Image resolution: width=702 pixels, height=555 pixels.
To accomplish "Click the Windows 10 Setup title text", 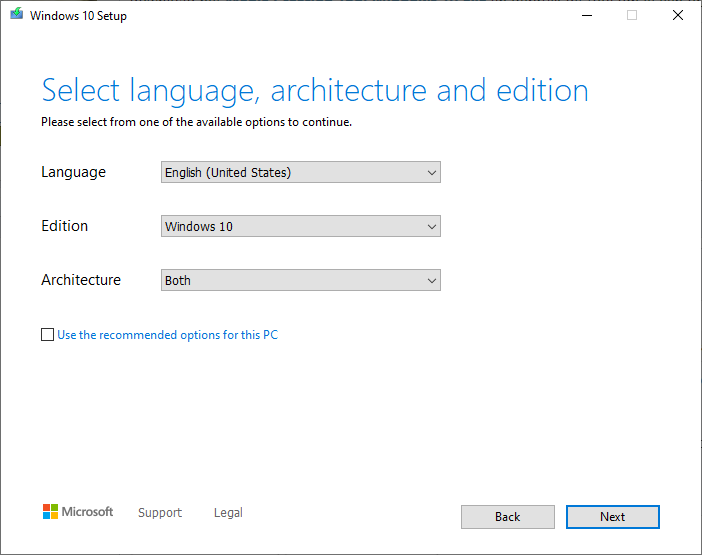I will [x=78, y=16].
